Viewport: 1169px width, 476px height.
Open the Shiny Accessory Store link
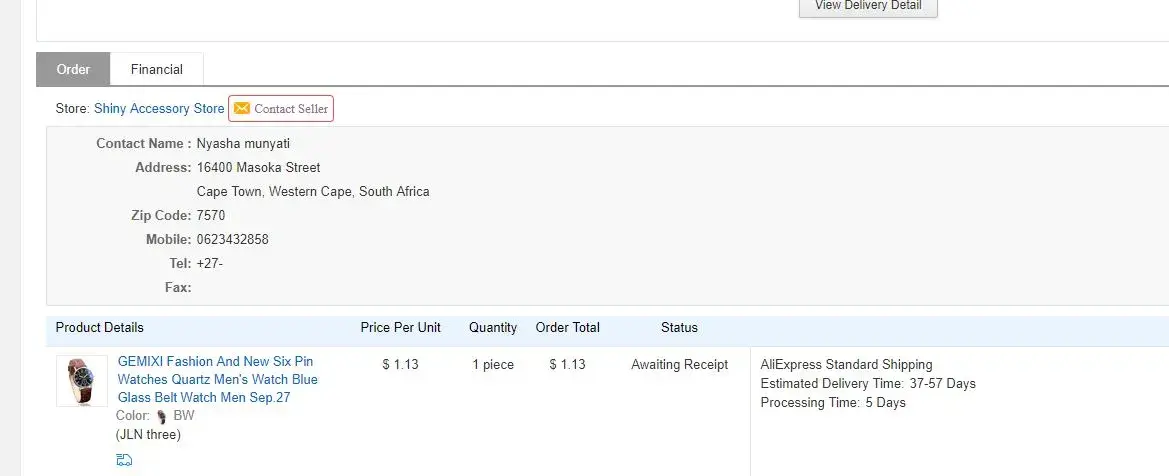tap(159, 109)
